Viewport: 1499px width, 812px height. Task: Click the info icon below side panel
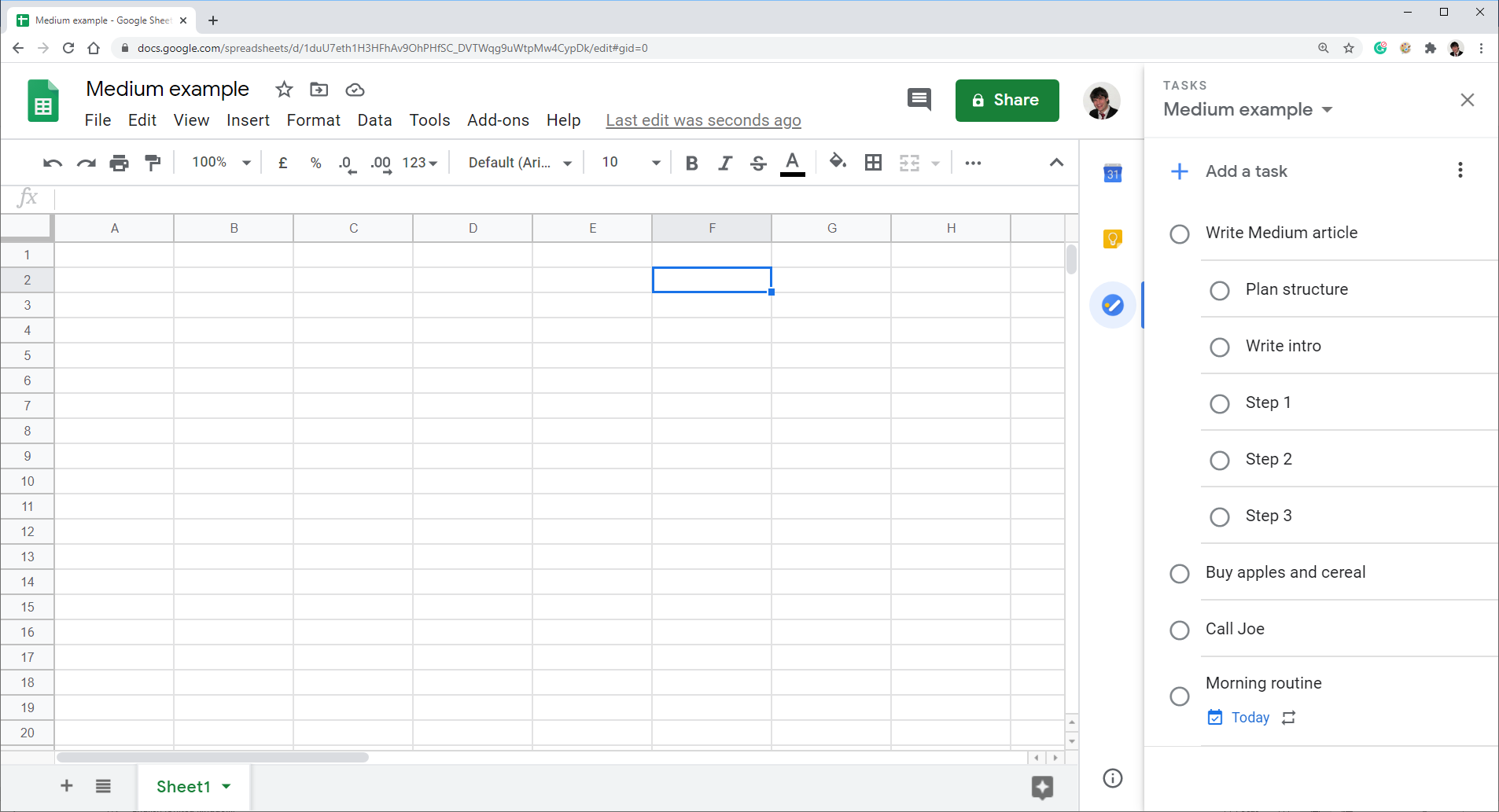[x=1112, y=778]
